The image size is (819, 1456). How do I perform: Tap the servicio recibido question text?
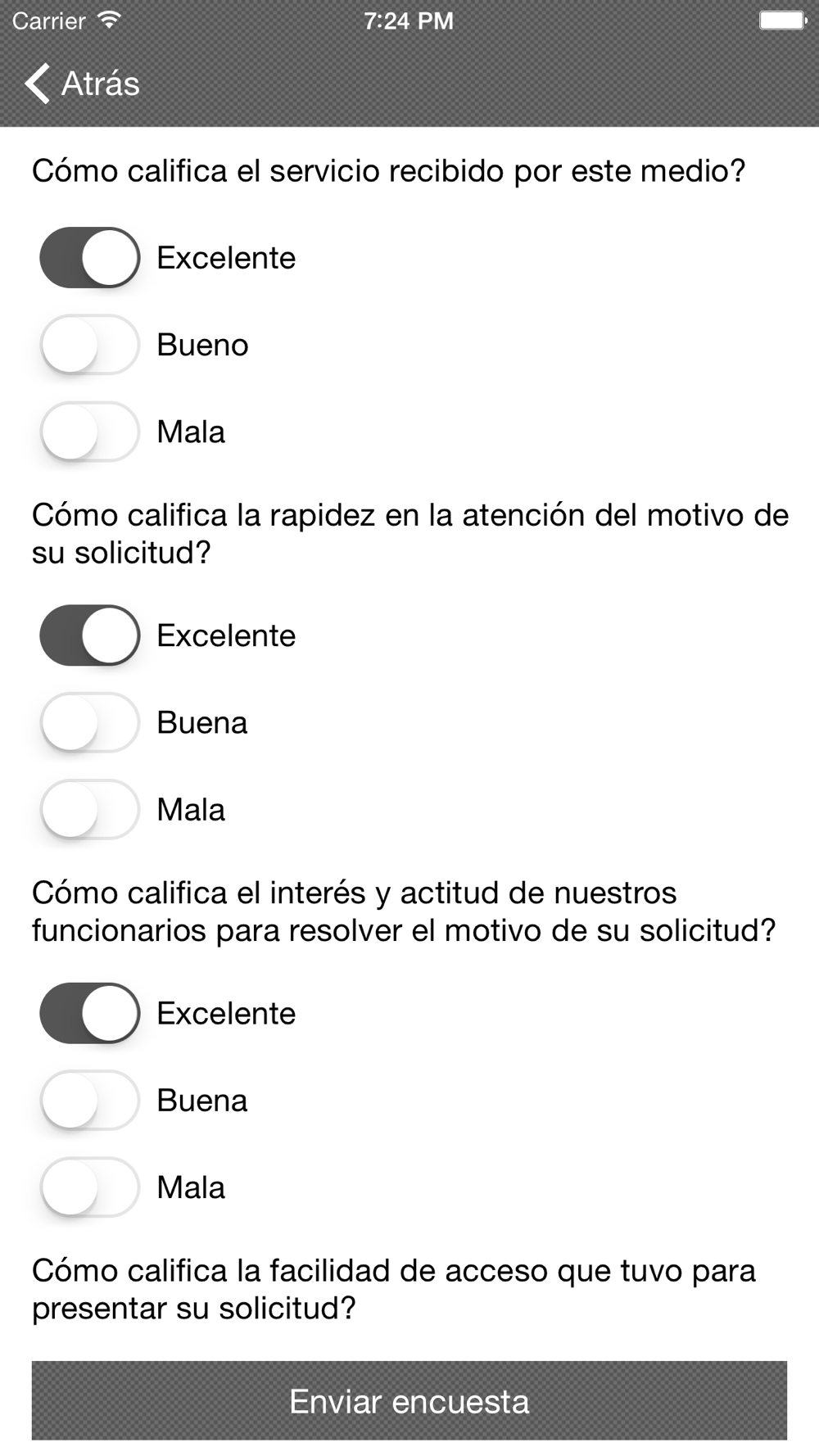(x=388, y=171)
